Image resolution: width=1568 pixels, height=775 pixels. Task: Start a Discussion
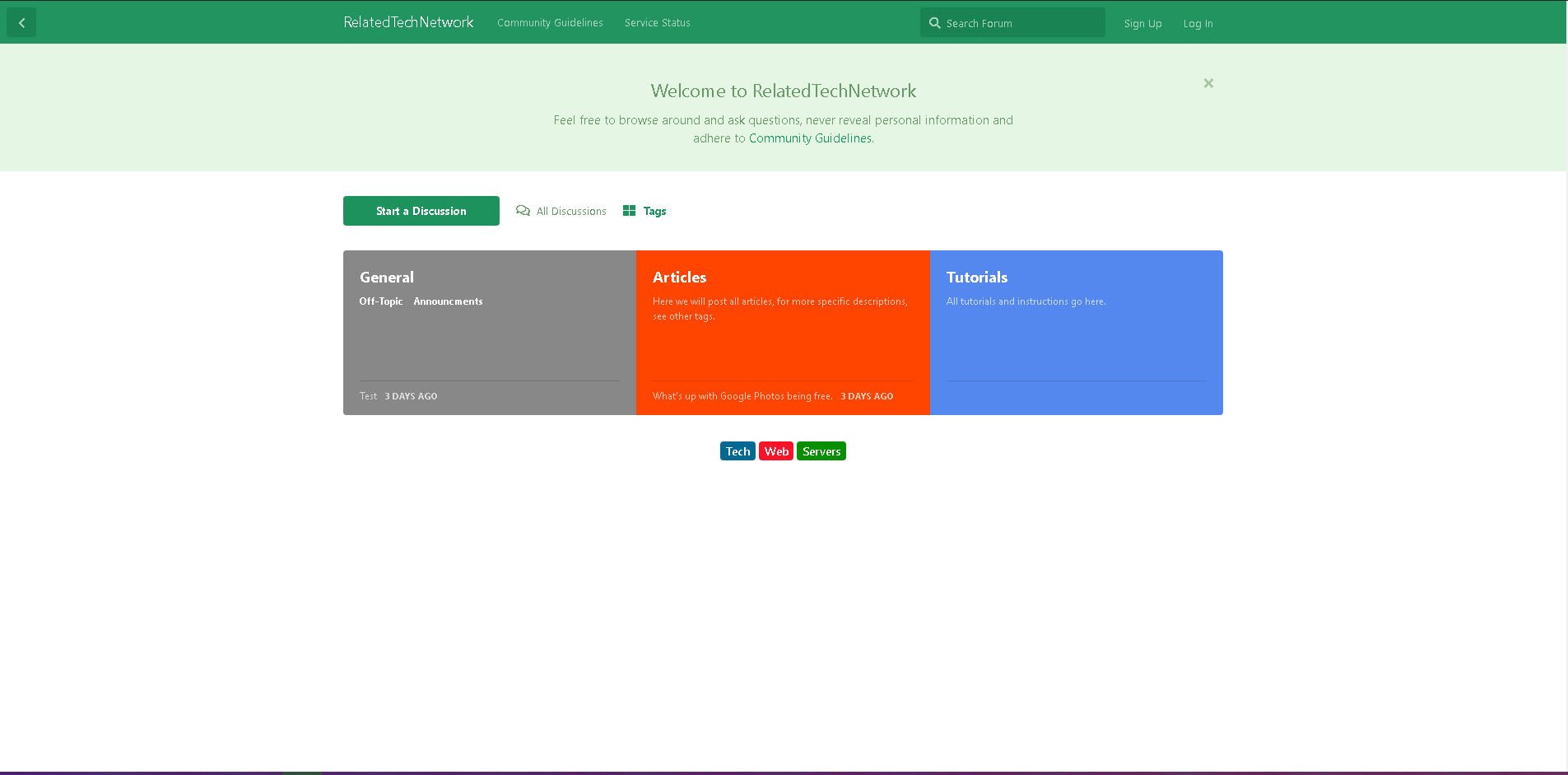pyautogui.click(x=421, y=211)
